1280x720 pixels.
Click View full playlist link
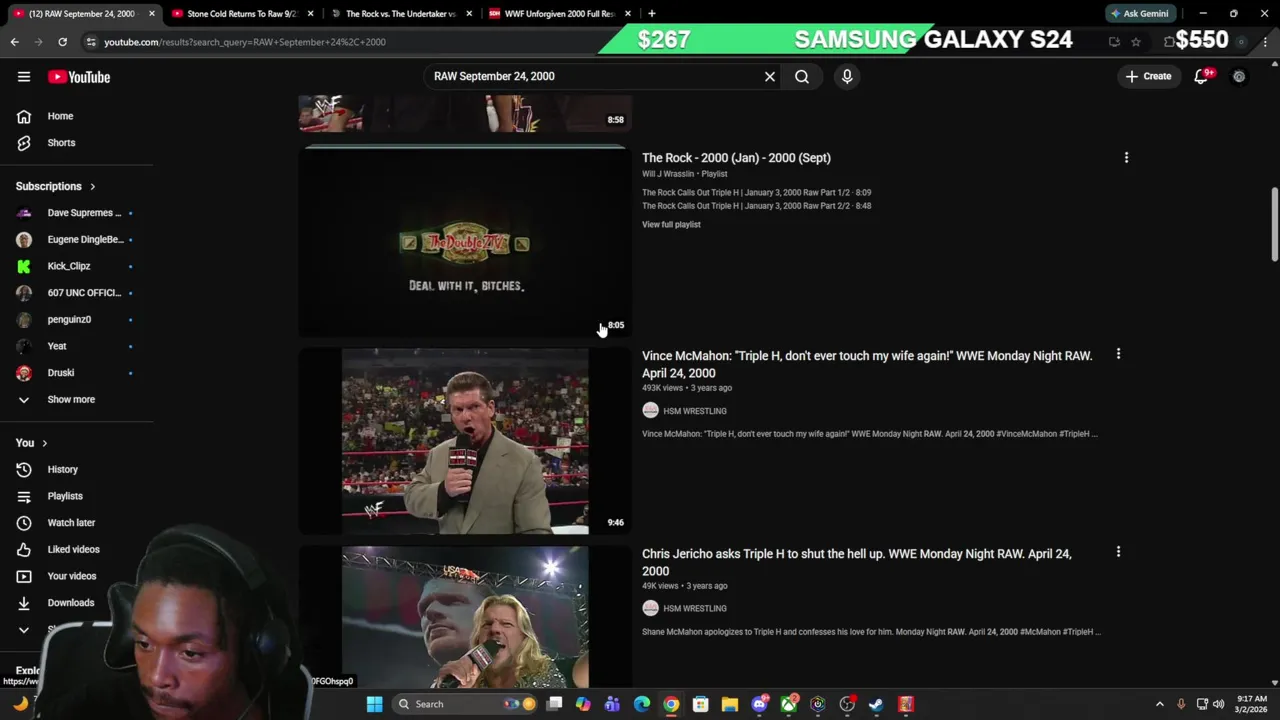[x=671, y=224]
